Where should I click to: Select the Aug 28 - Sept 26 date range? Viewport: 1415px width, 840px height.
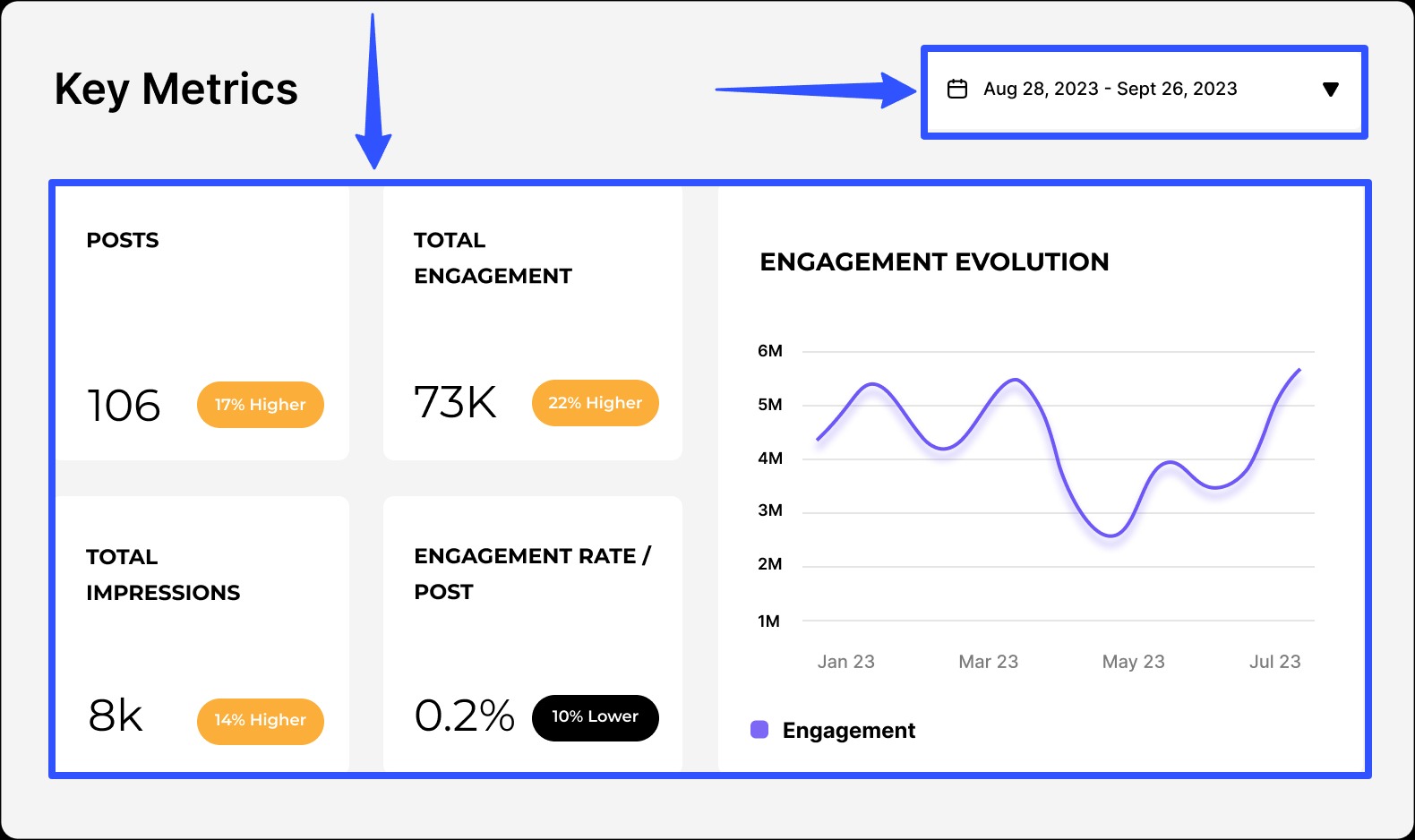click(x=1110, y=89)
